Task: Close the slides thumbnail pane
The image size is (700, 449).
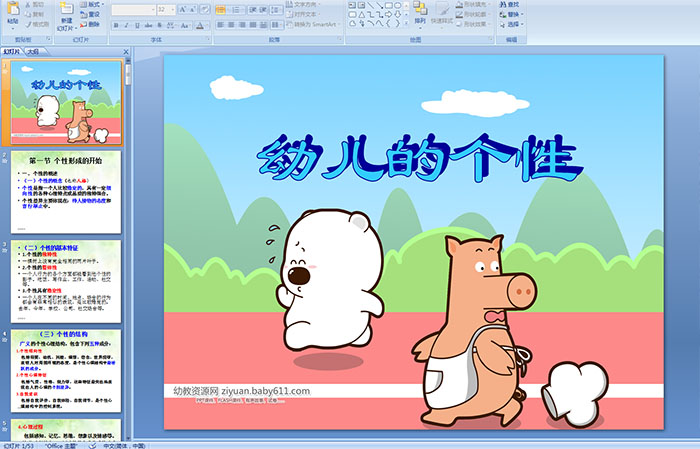Action: 126,52
